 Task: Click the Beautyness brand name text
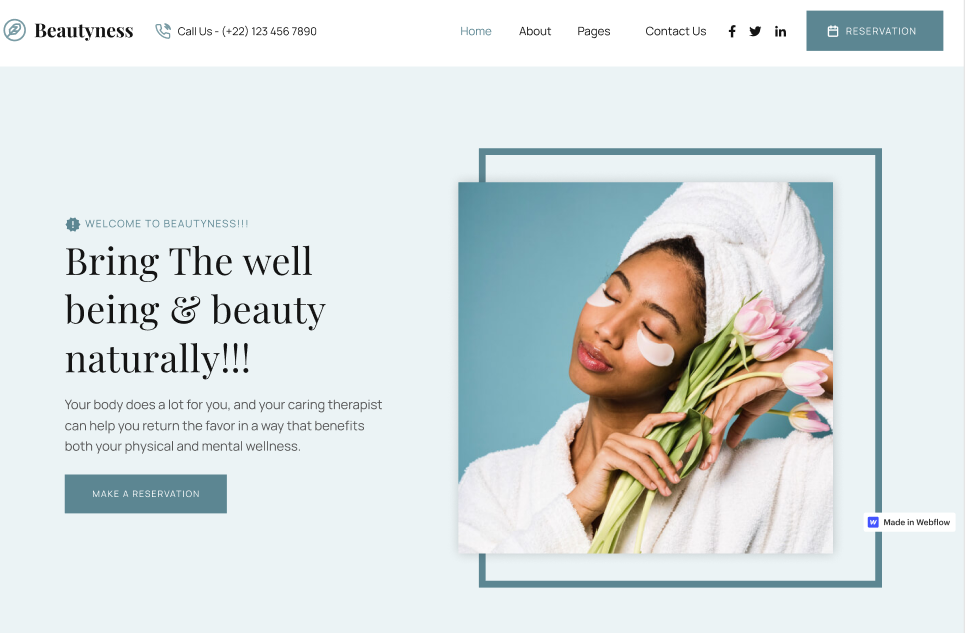pyautogui.click(x=84, y=30)
